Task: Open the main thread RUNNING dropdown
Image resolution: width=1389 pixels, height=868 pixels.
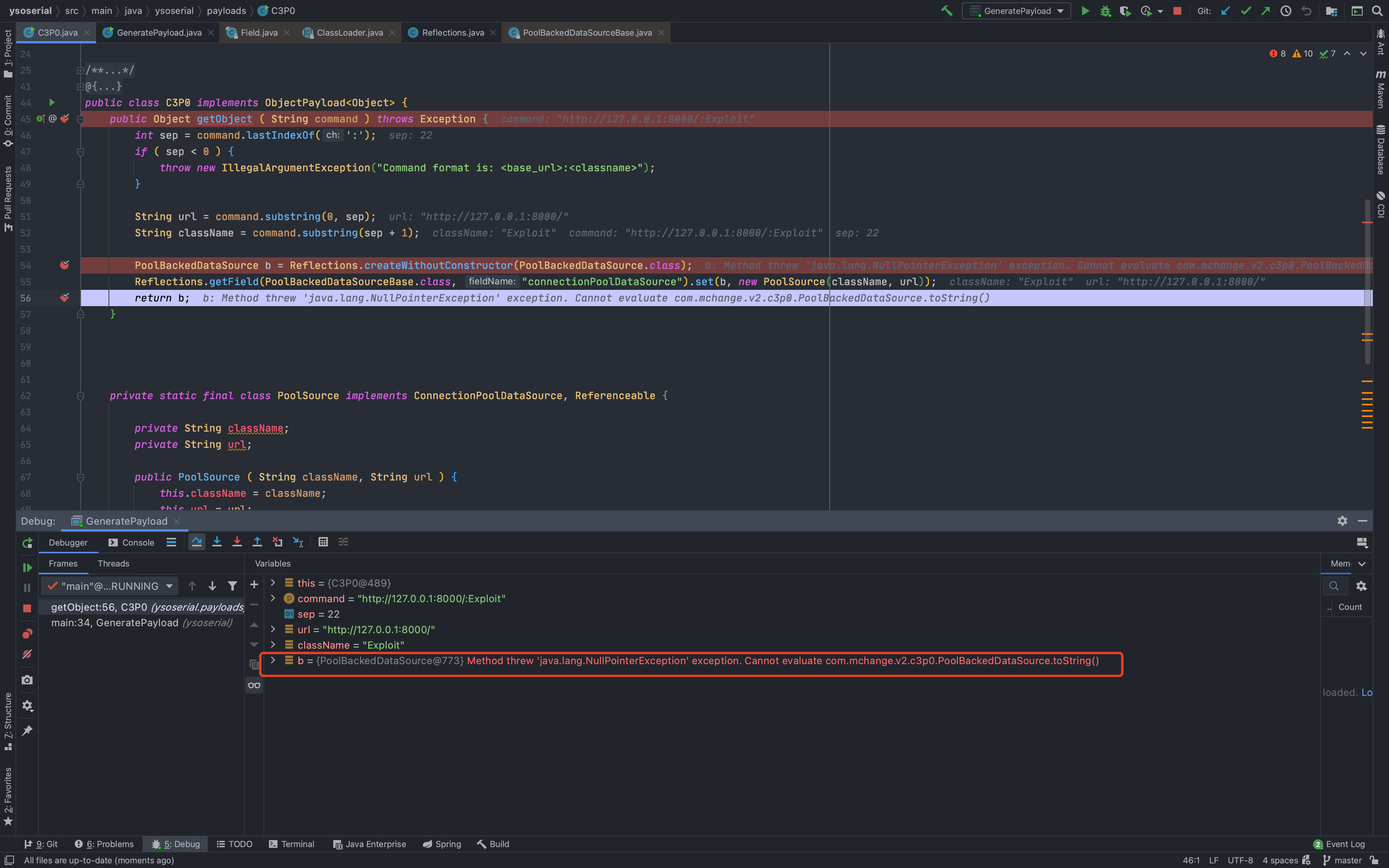Action: (110, 586)
